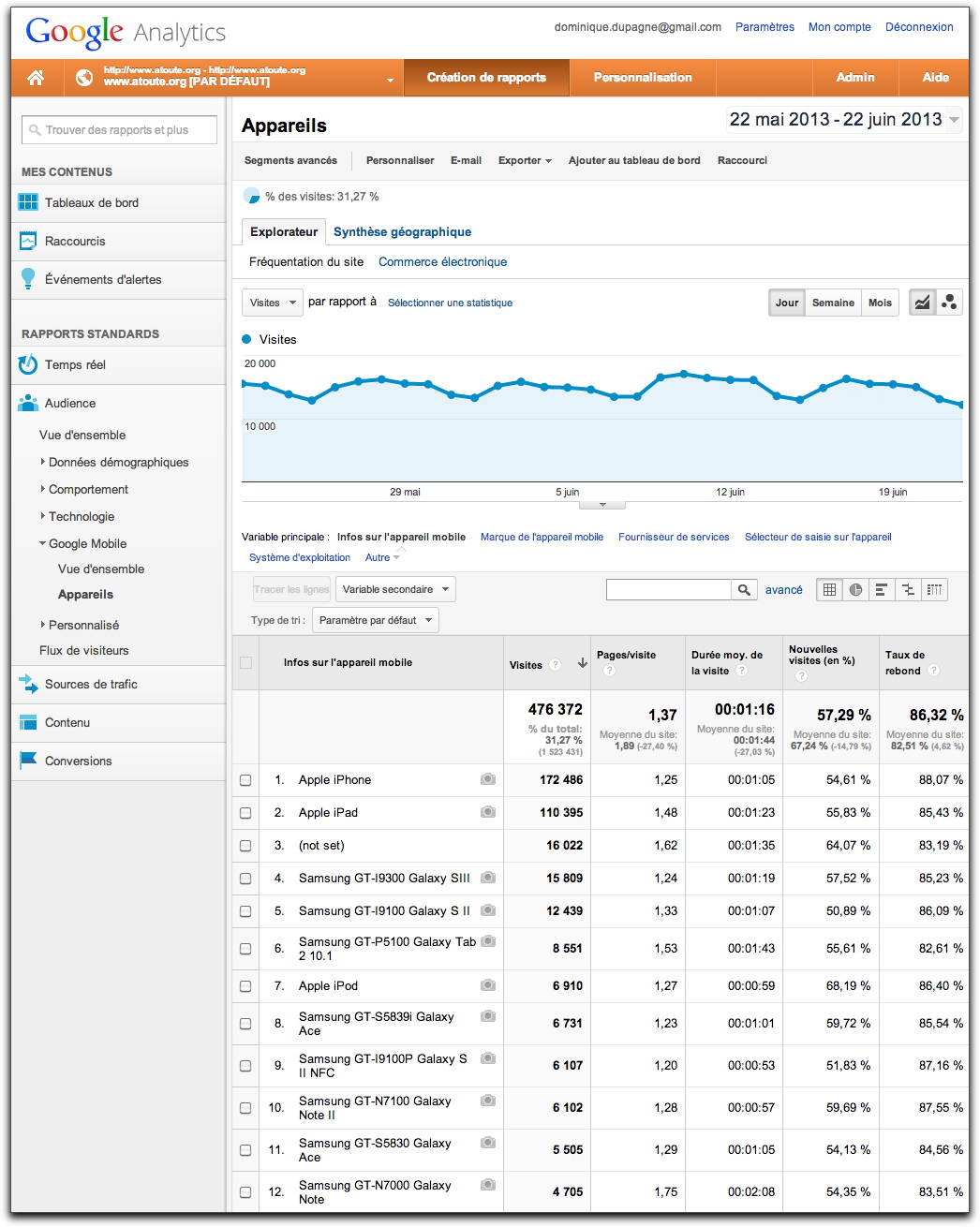Collapse the chart with the divider handle

point(602,504)
